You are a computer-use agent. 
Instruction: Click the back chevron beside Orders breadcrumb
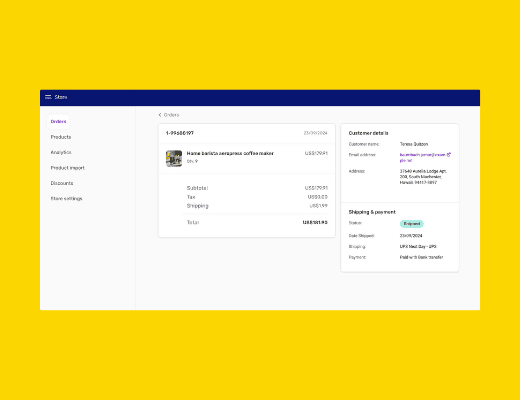coord(160,115)
